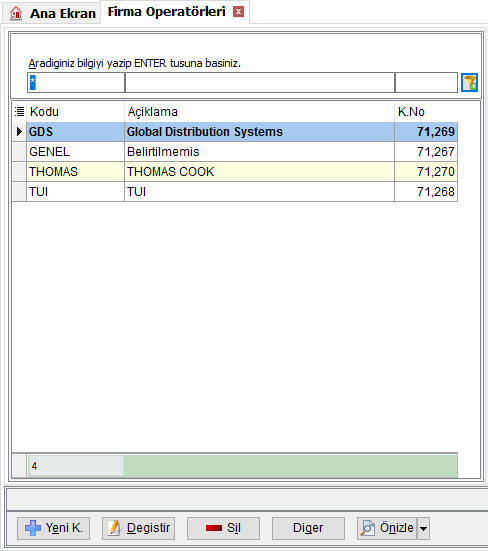Click the Açiklama search input field
488x551 pixels.
coord(260,83)
